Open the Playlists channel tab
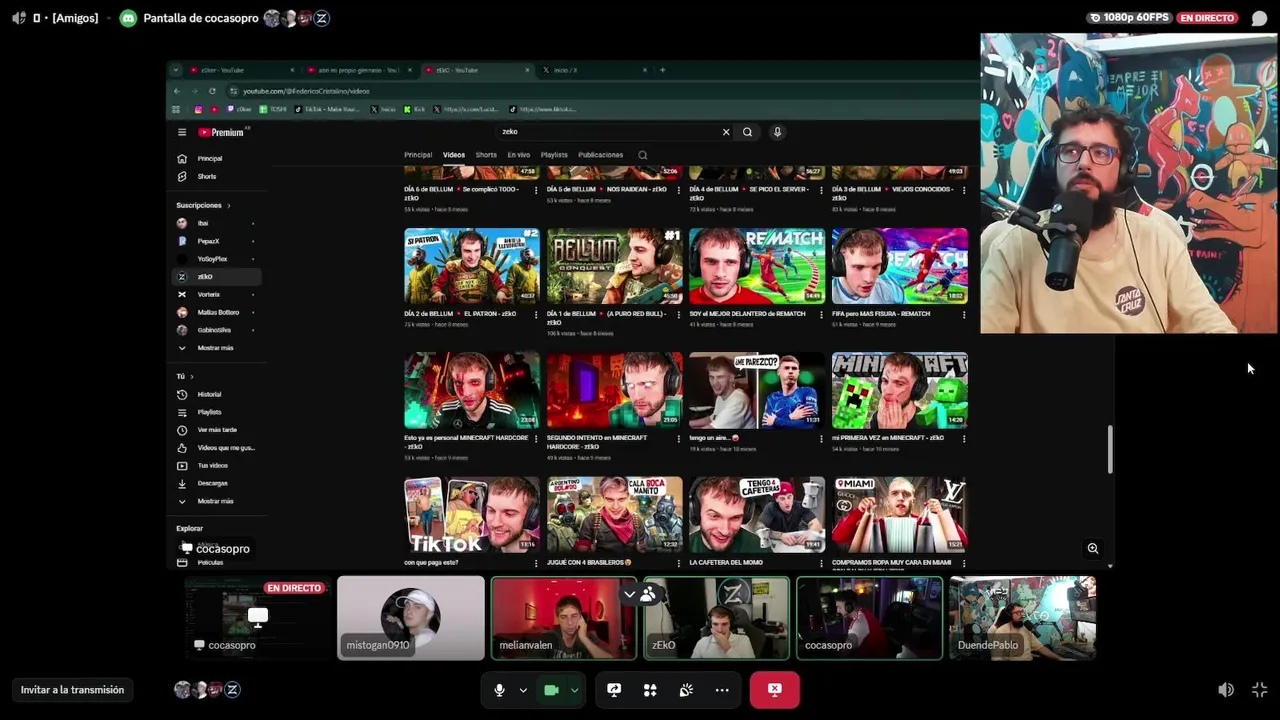The height and width of the screenshot is (720, 1280). coord(554,155)
